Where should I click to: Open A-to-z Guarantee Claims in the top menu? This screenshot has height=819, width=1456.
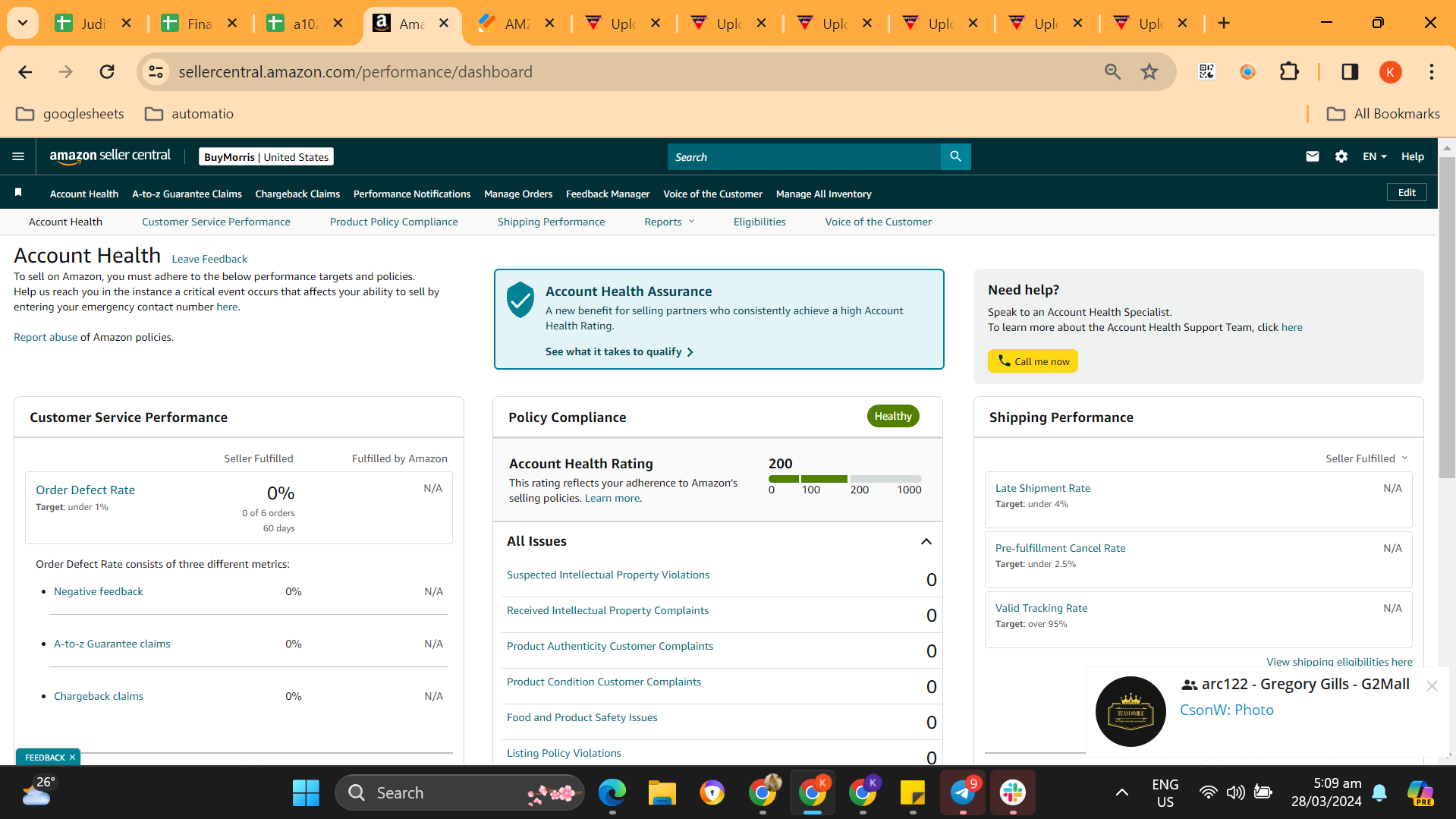click(187, 194)
